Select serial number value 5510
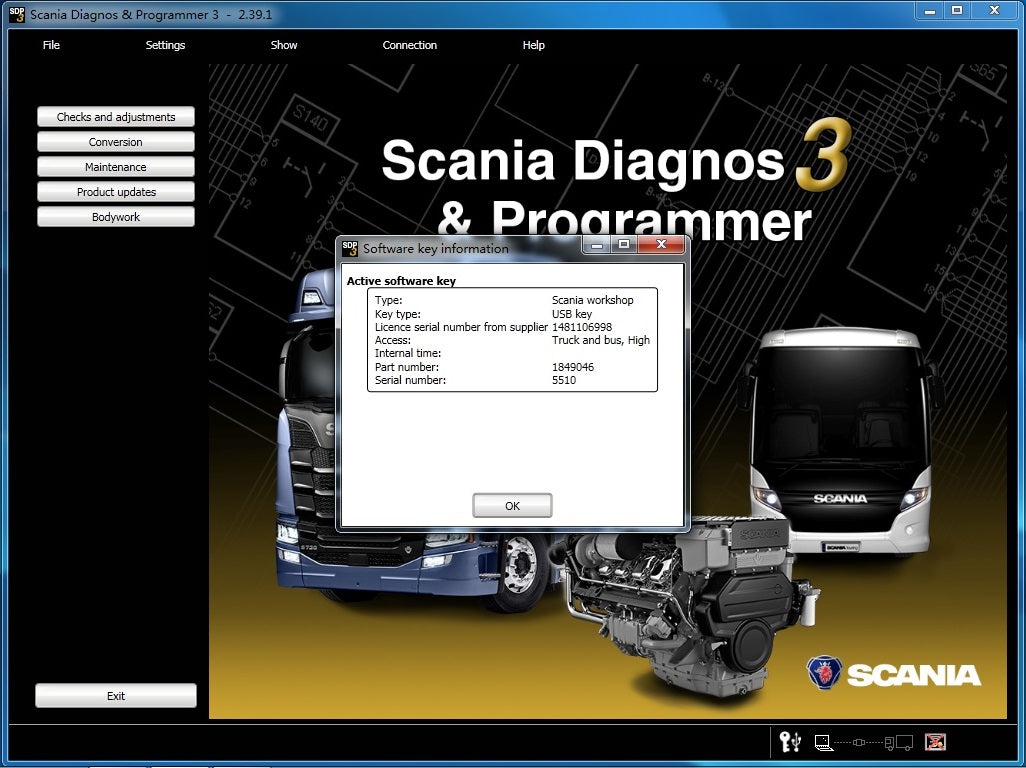 563,380
